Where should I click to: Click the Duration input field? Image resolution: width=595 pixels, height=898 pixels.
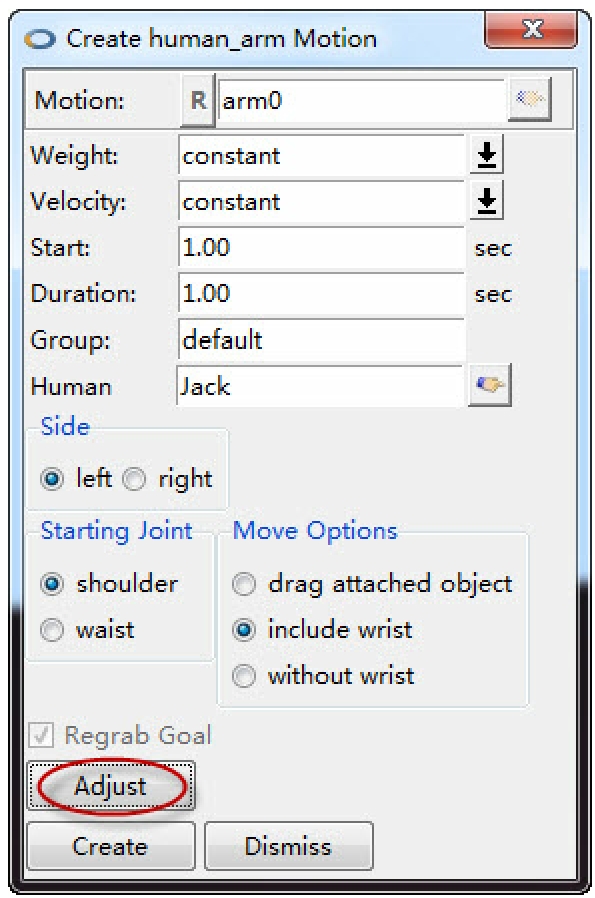pos(321,293)
